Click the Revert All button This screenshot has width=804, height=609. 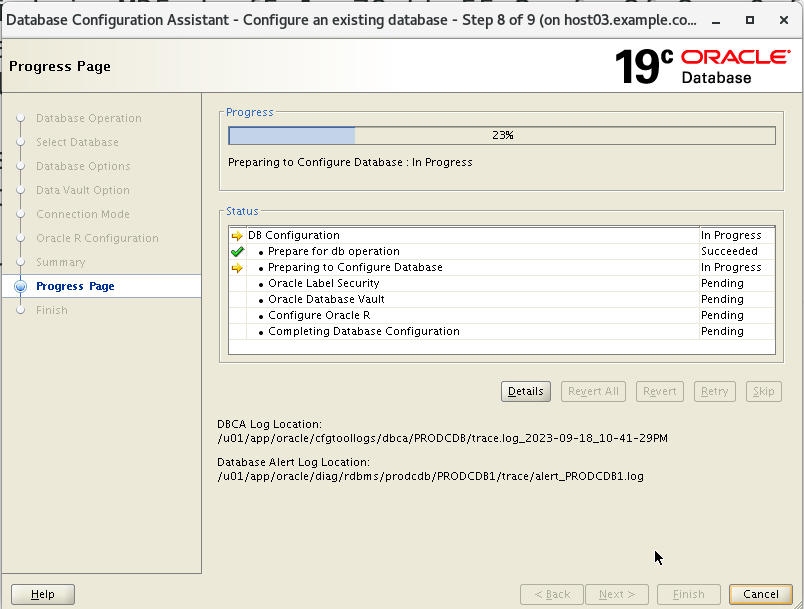click(593, 392)
